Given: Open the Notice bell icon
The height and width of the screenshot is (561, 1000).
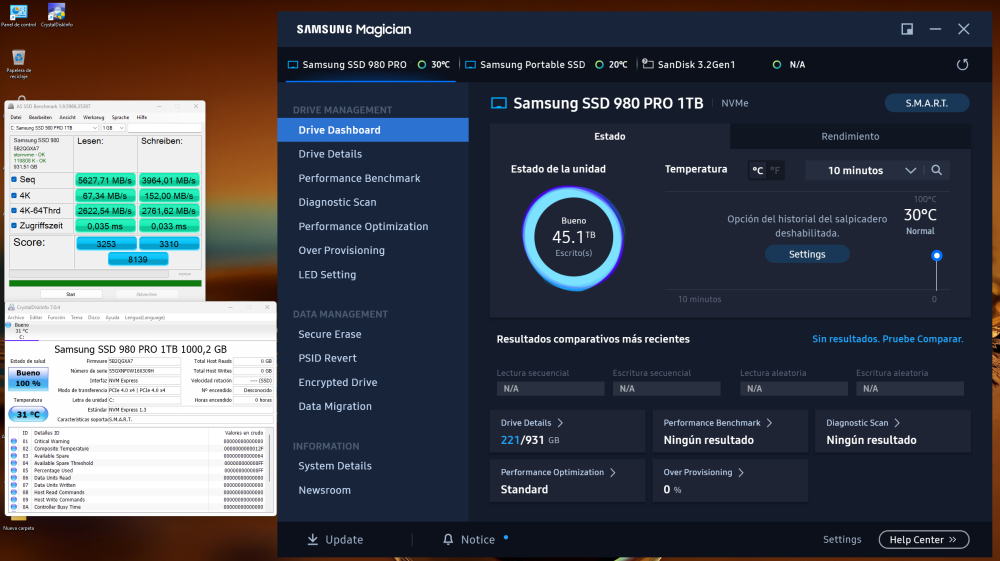Looking at the screenshot, I should coord(448,539).
